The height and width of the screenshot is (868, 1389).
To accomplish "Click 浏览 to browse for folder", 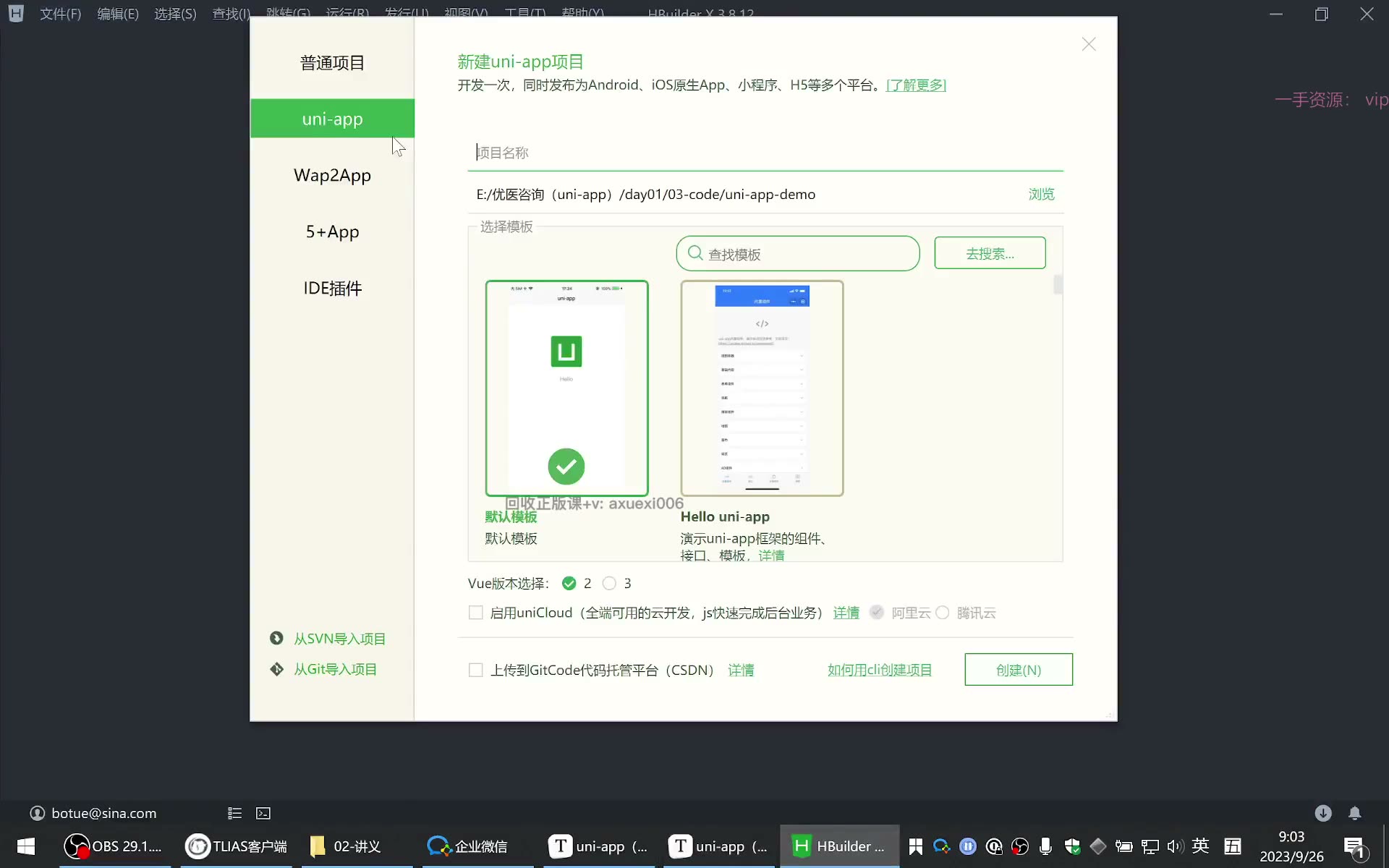I will (1041, 195).
